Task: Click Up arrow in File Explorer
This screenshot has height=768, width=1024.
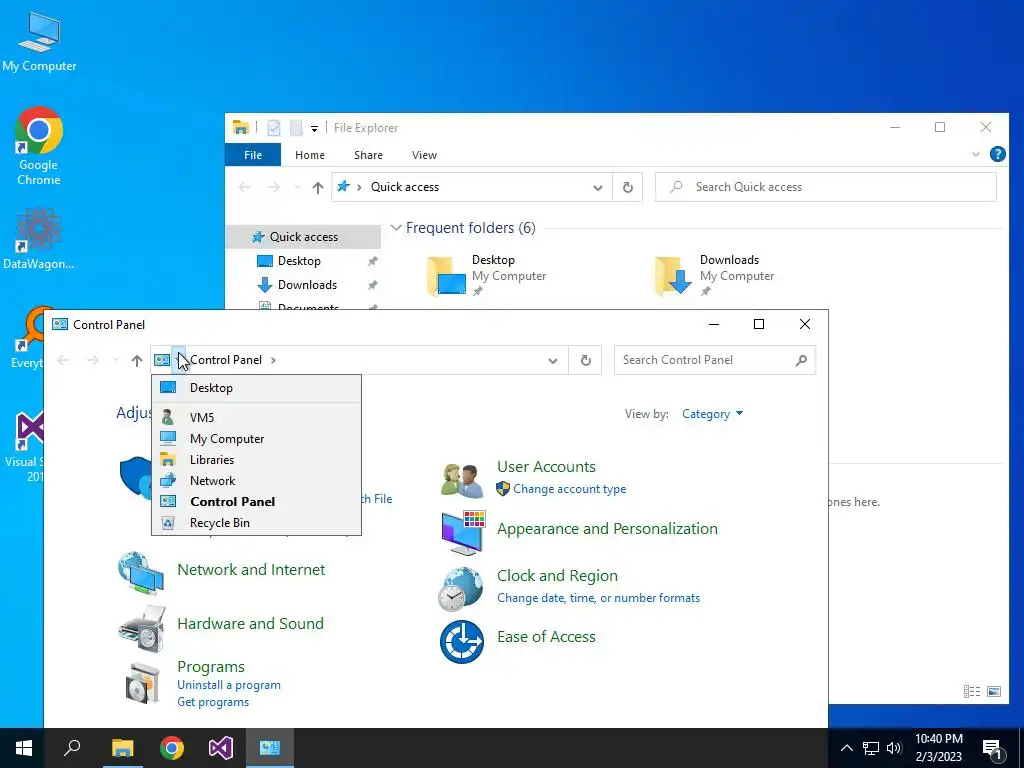Action: (x=317, y=187)
